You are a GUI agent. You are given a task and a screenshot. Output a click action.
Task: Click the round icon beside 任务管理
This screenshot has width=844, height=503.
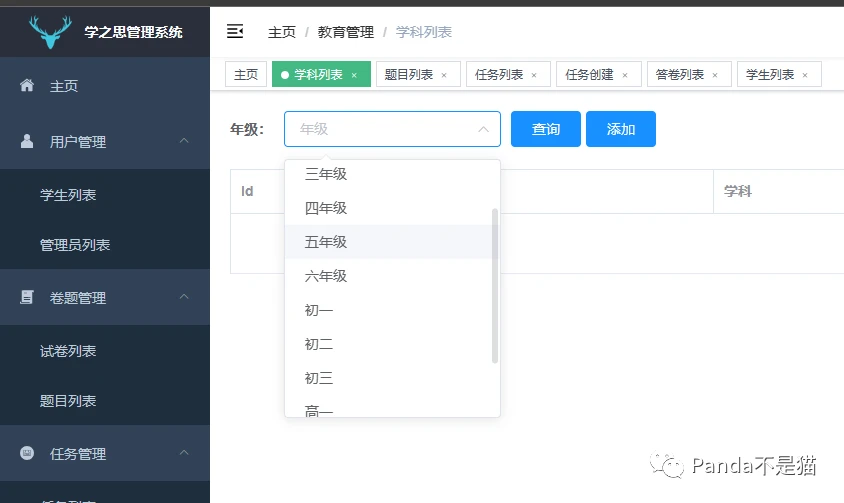pyautogui.click(x=27, y=453)
